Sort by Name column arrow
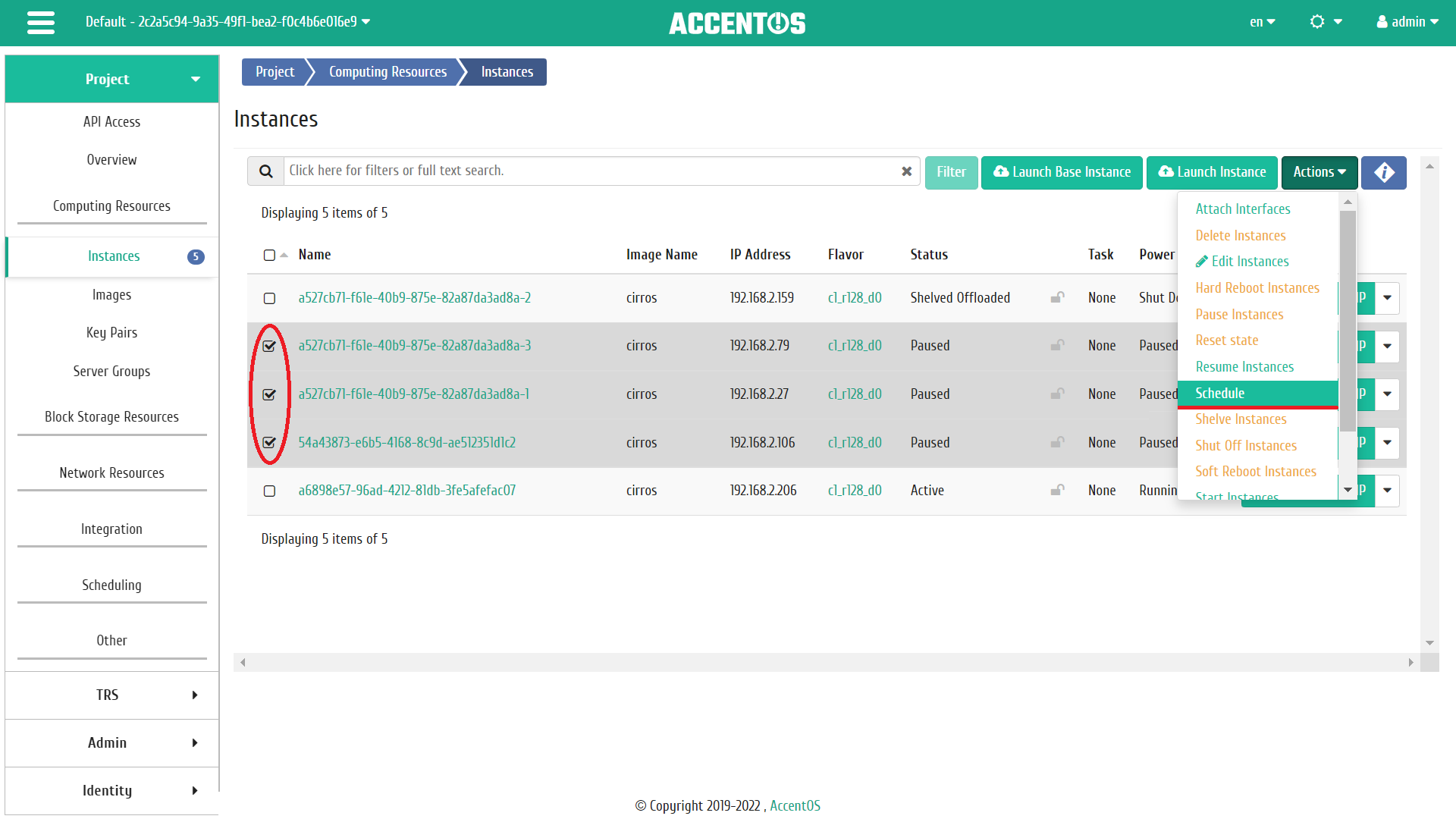1456x819 pixels. [284, 256]
